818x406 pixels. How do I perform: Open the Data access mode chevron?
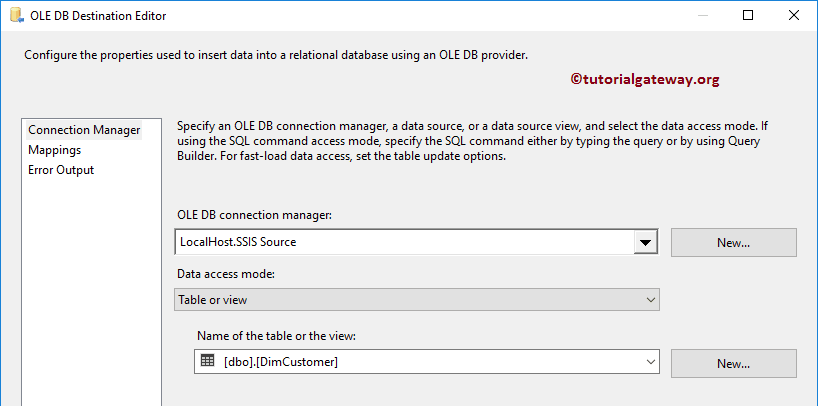649,300
